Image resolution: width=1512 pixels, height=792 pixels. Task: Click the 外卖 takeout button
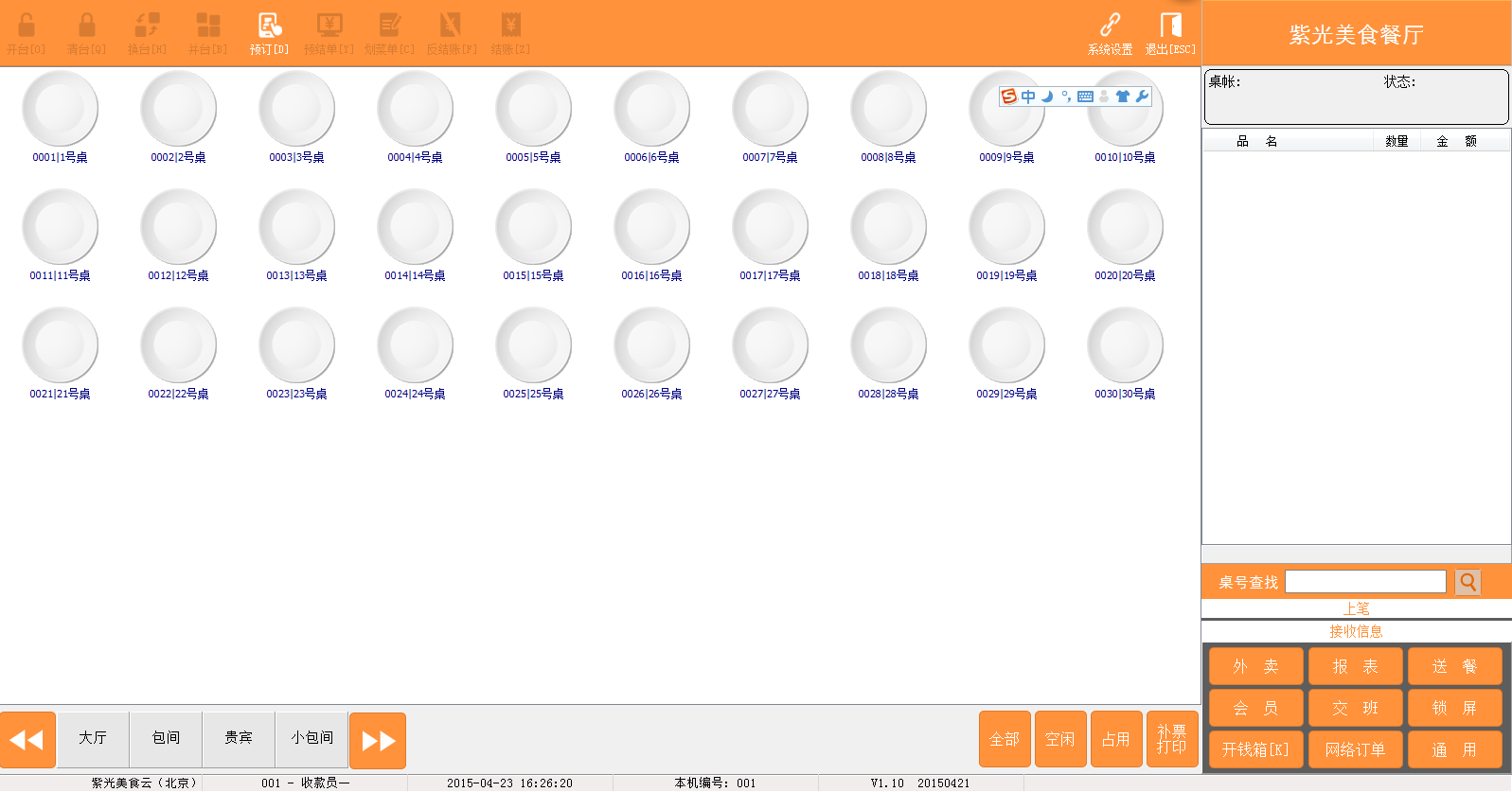tap(1255, 666)
